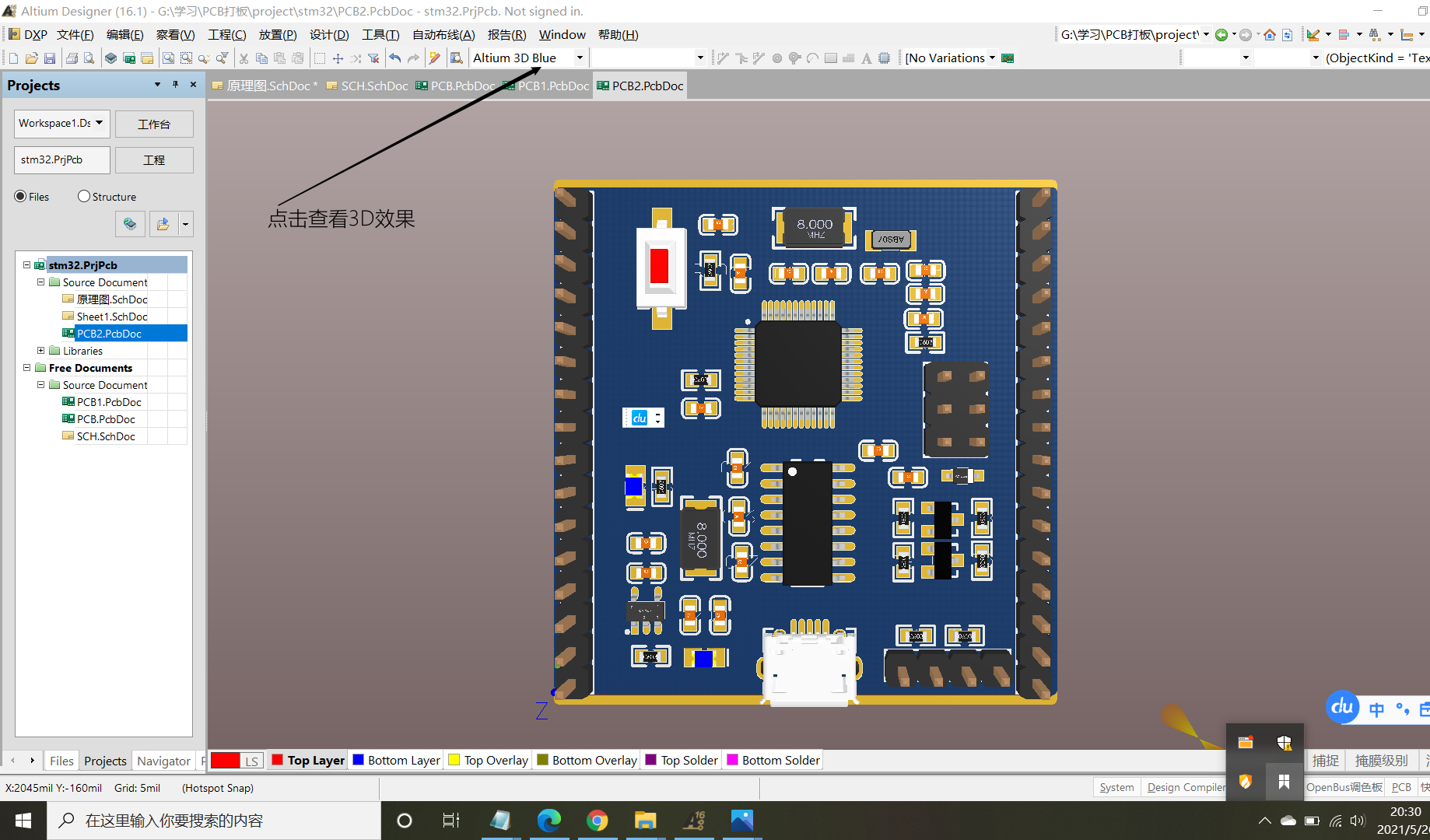The image size is (1430, 840).
Task: Select Sheet1.SchDoc in the project tree
Action: [x=112, y=317]
